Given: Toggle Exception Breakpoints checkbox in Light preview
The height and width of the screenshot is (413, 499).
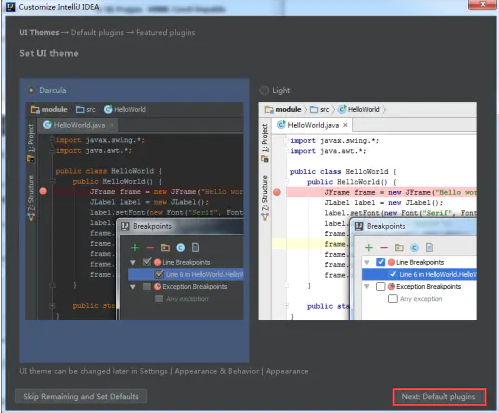Looking at the screenshot, I should [380, 286].
